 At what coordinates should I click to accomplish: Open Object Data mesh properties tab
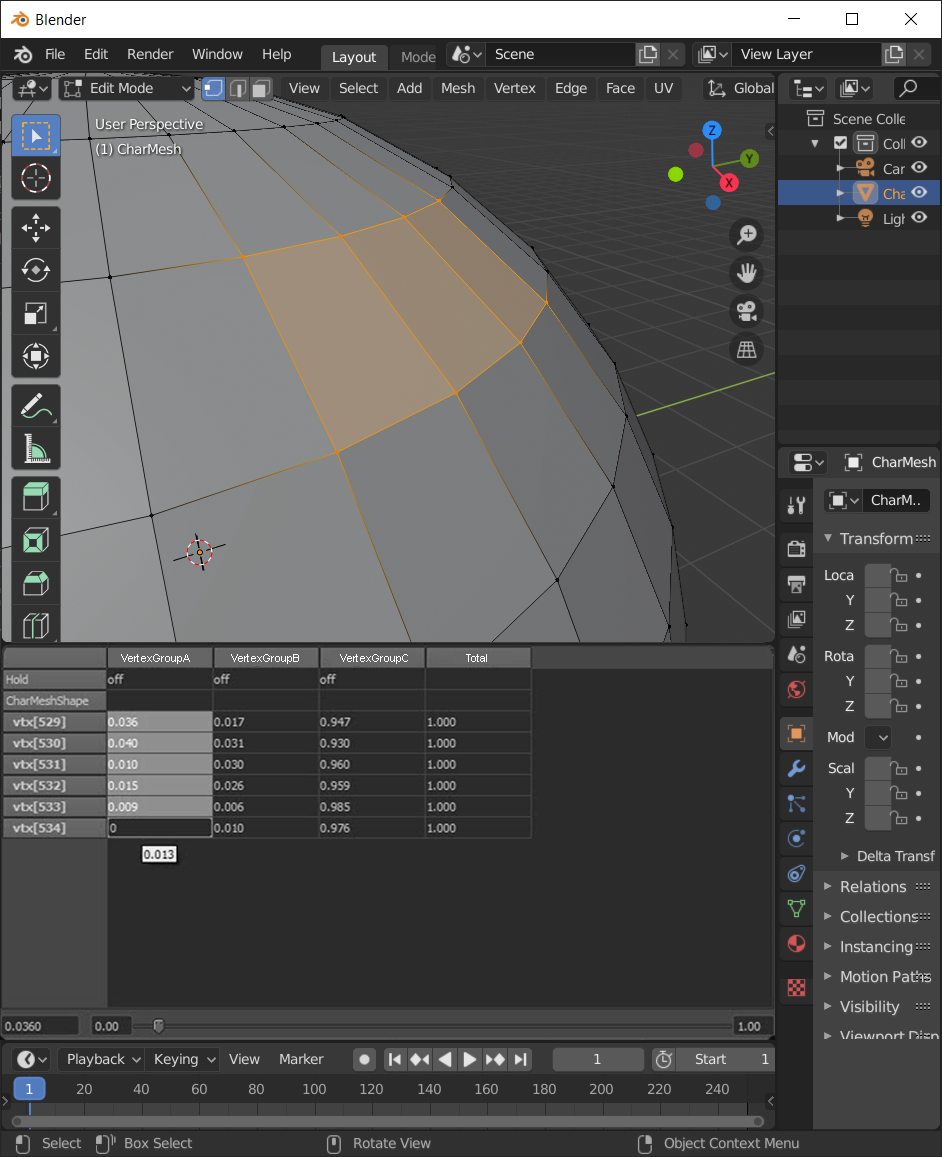pos(796,908)
